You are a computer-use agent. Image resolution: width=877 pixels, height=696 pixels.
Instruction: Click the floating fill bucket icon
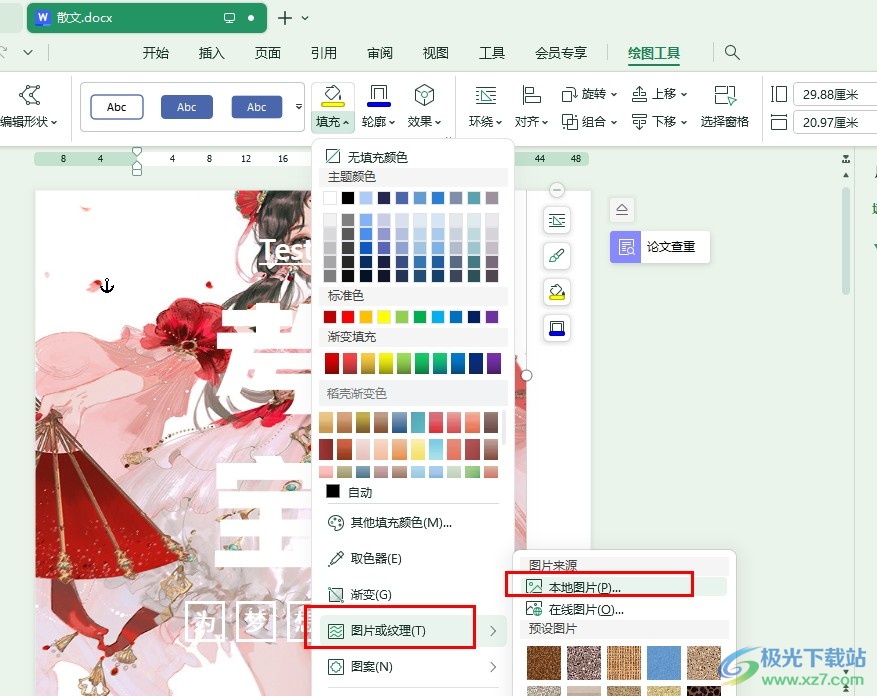(x=557, y=292)
